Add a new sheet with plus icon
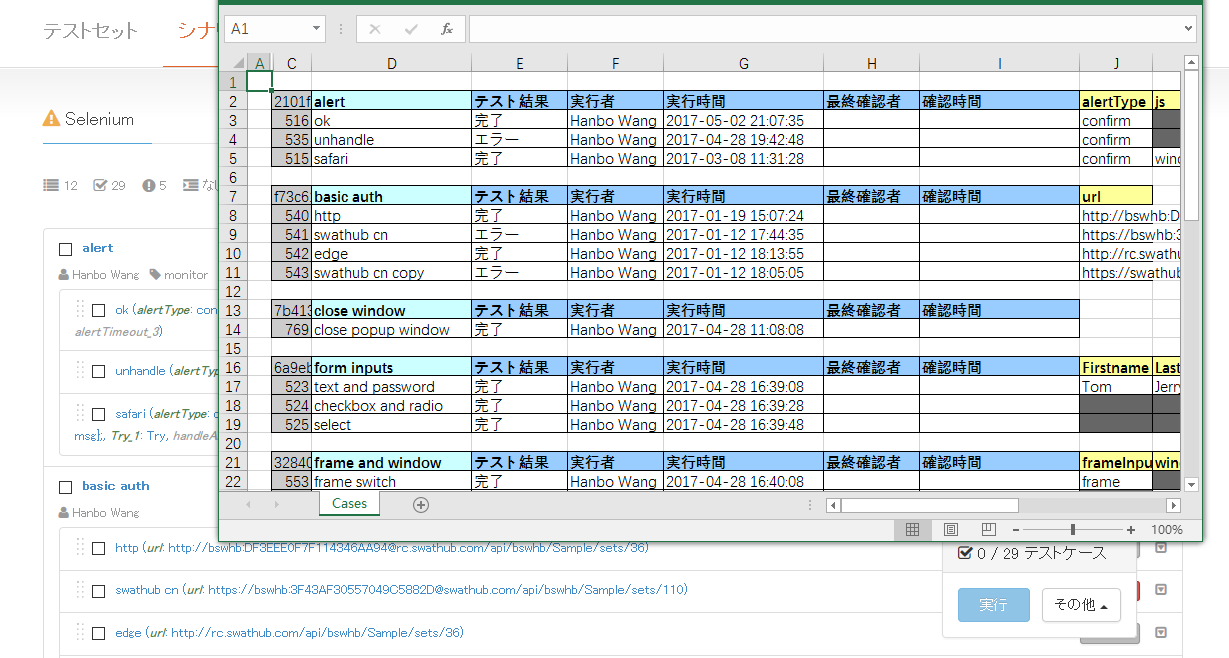Image resolution: width=1229 pixels, height=658 pixels. [x=421, y=505]
